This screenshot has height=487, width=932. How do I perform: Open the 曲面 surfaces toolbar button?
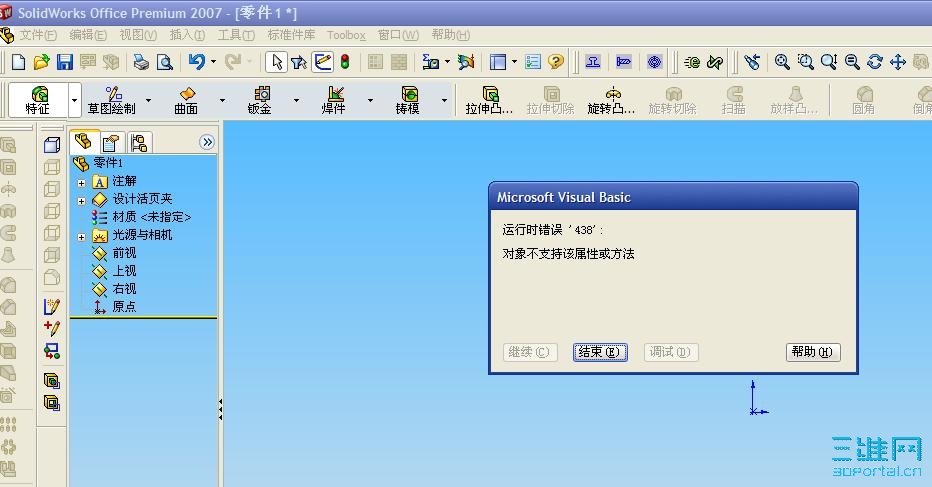point(186,100)
